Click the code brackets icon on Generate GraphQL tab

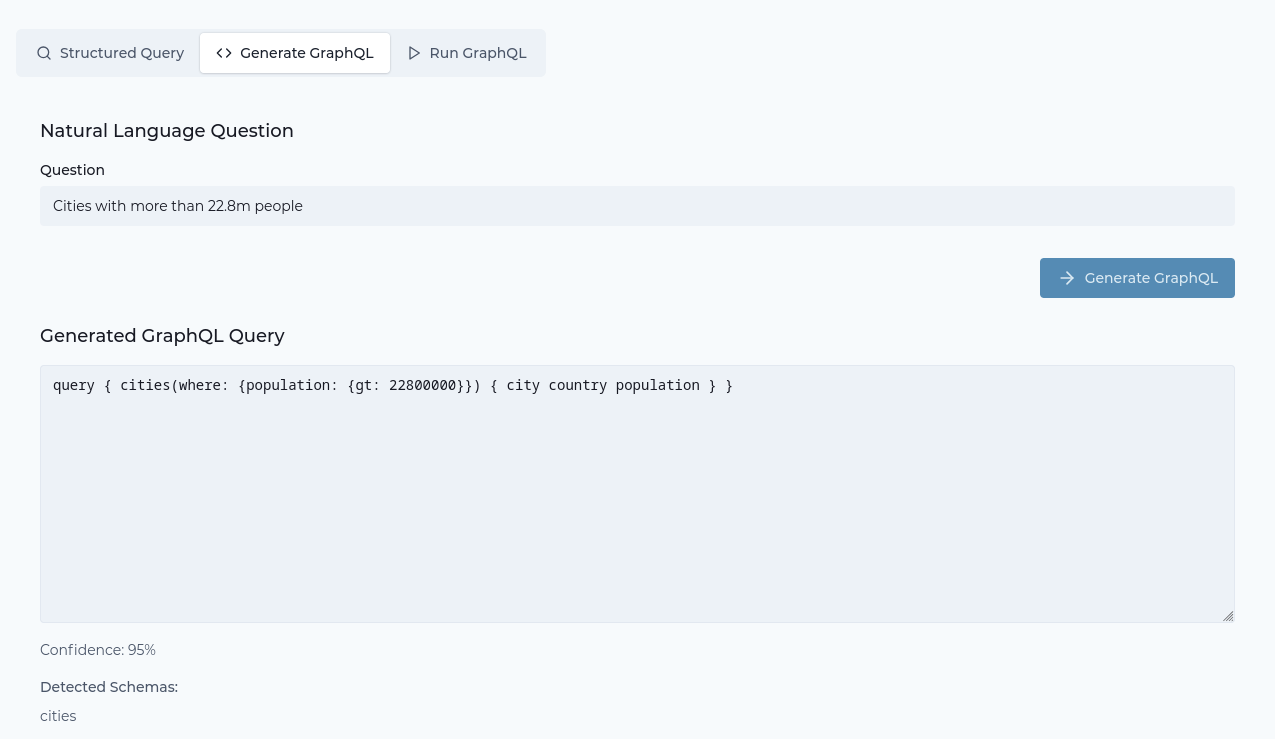click(x=224, y=53)
